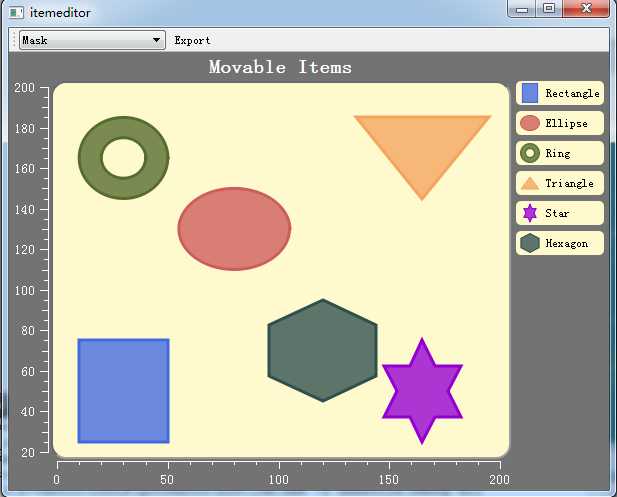This screenshot has width=617, height=497.
Task: Minimize the itemeditor window
Action: (x=522, y=9)
